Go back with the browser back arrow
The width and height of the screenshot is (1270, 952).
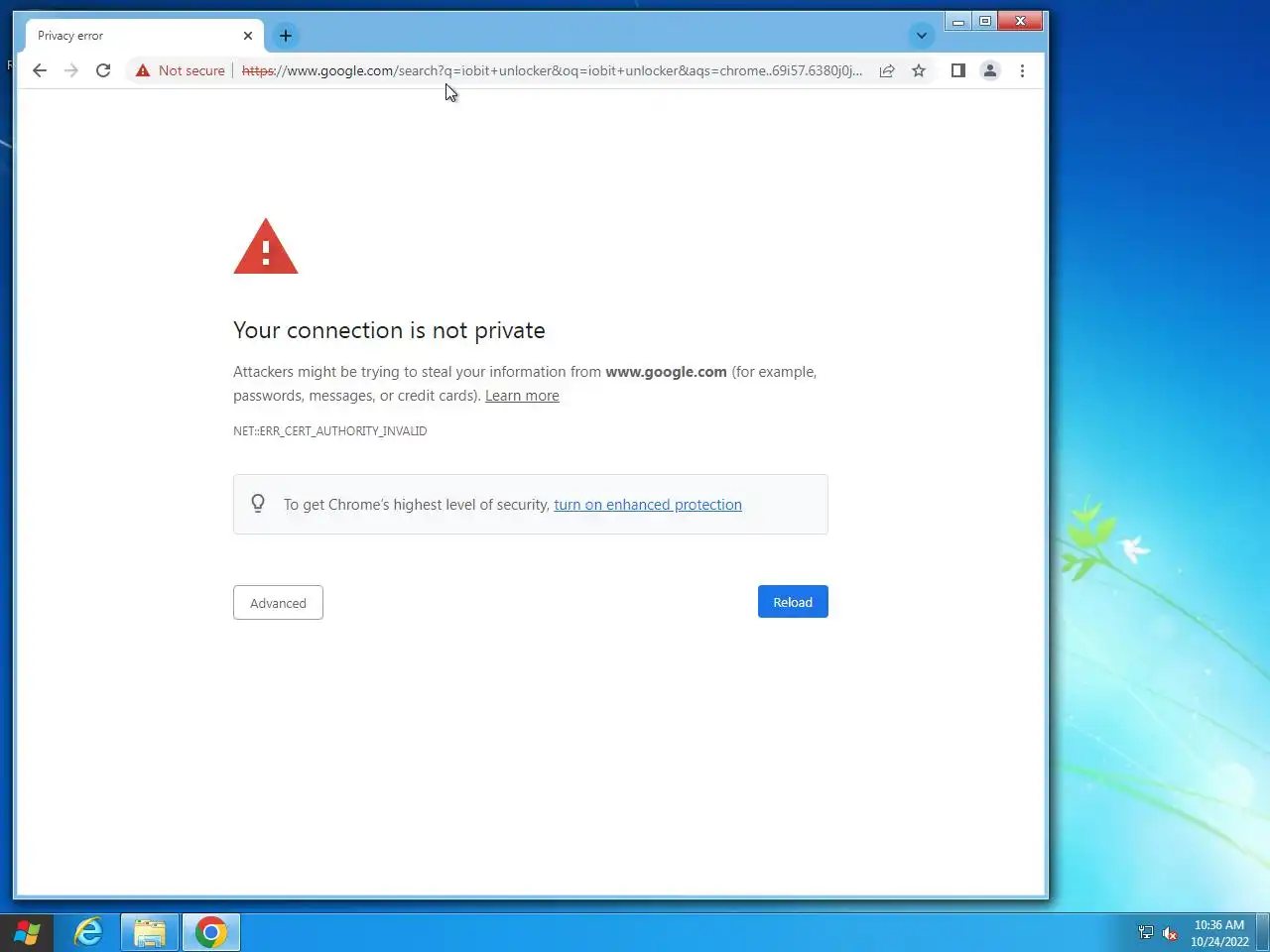(x=40, y=70)
